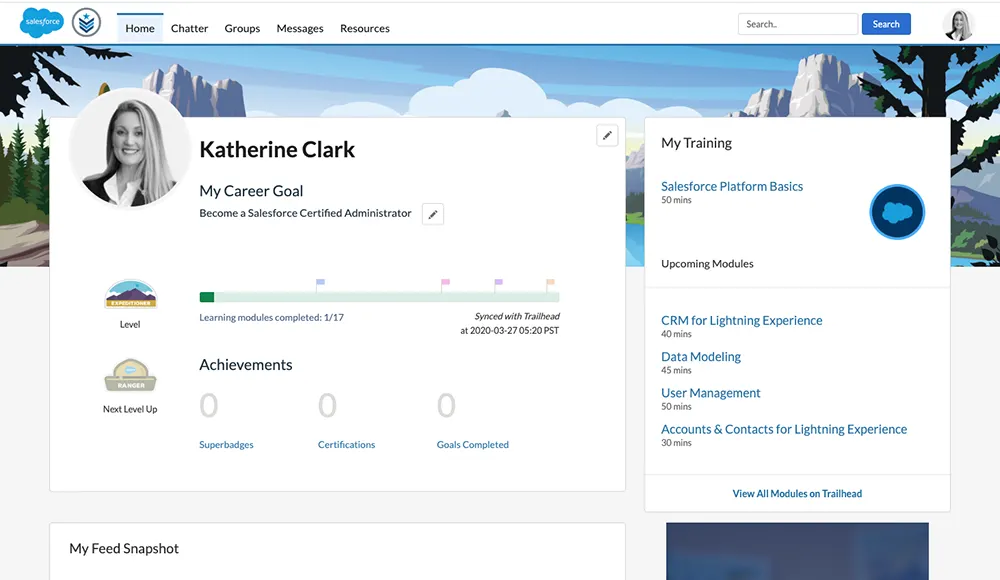Click the My Feed Snapshot heading
Image resolution: width=1000 pixels, height=580 pixels.
coord(124,549)
